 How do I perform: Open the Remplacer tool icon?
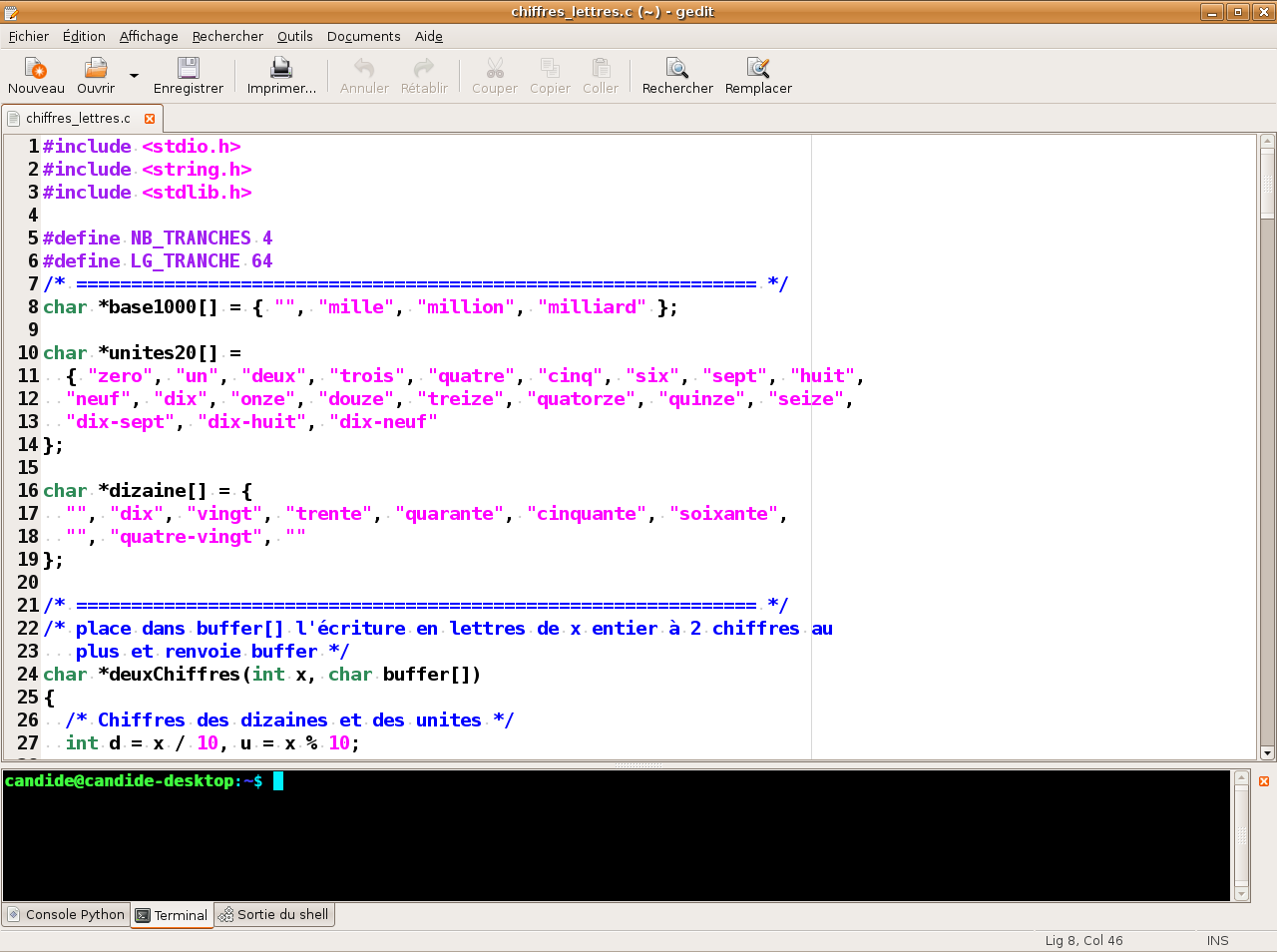tap(758, 68)
